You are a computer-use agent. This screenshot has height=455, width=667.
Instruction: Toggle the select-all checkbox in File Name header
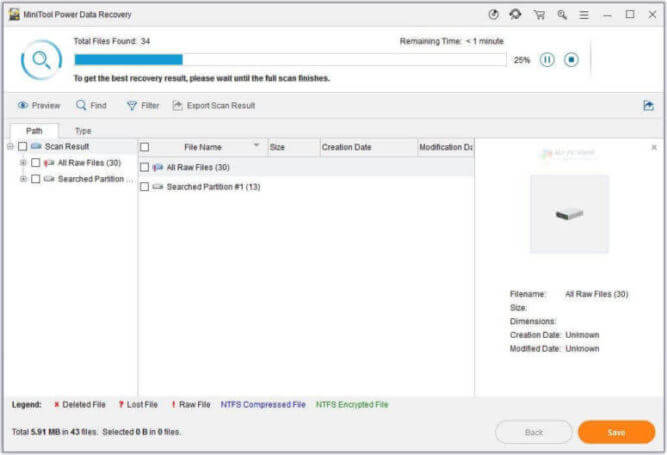pos(145,147)
